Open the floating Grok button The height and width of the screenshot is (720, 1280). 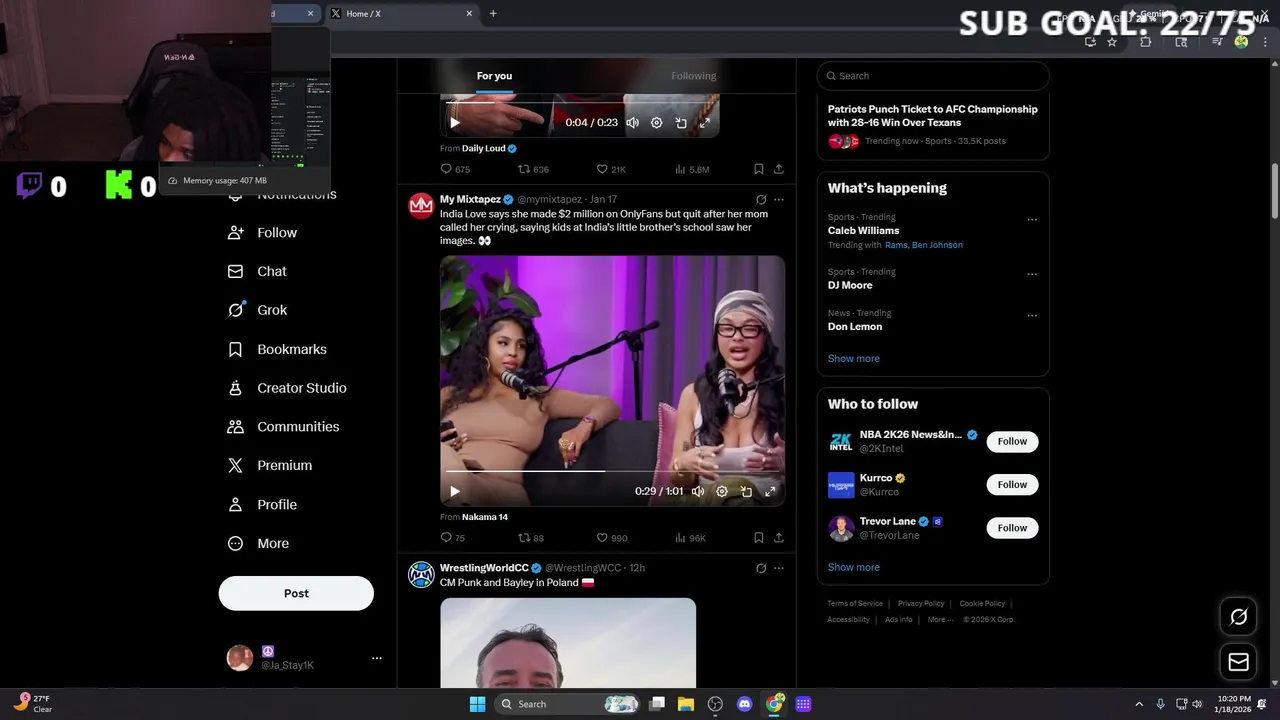point(1239,617)
